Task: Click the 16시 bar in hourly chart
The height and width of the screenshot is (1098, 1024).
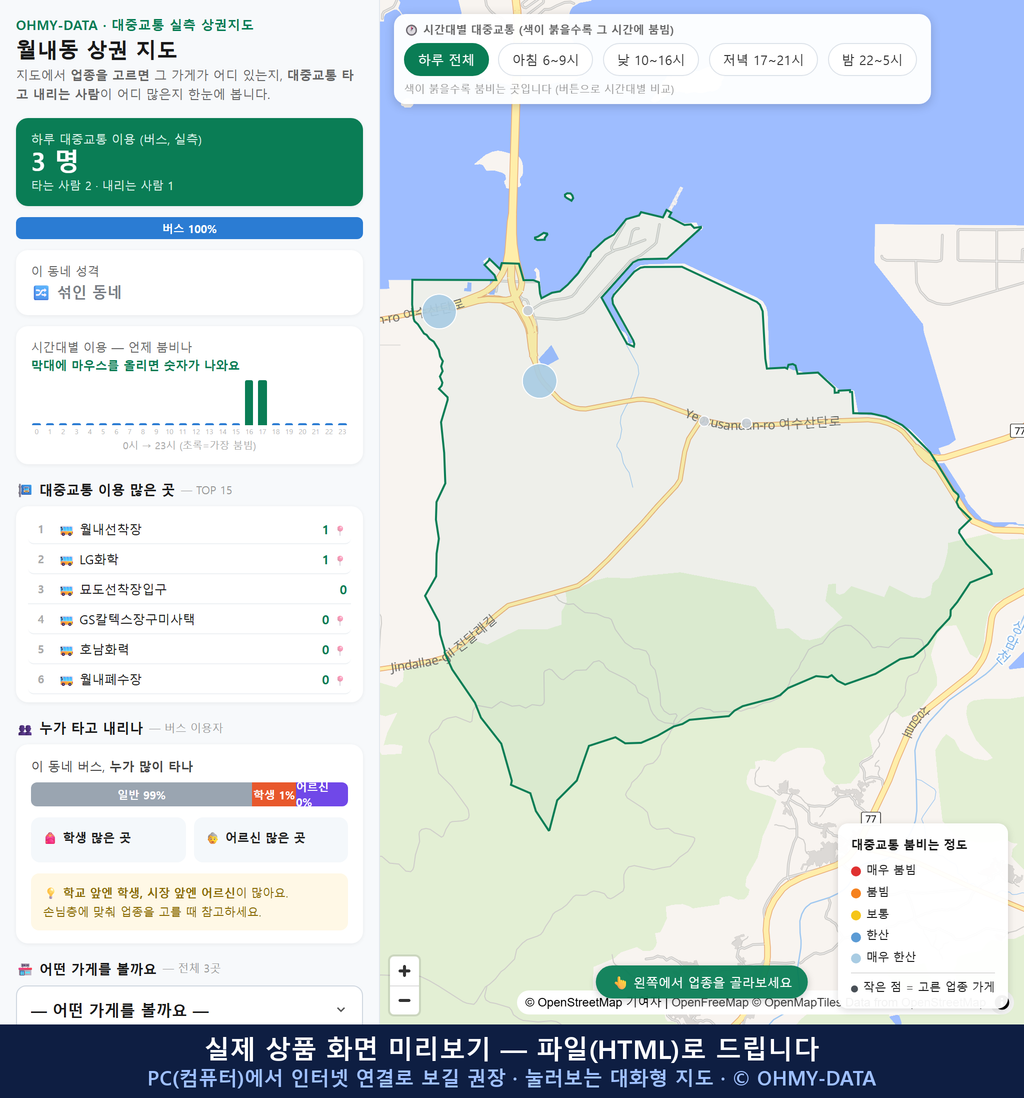Action: (x=249, y=403)
